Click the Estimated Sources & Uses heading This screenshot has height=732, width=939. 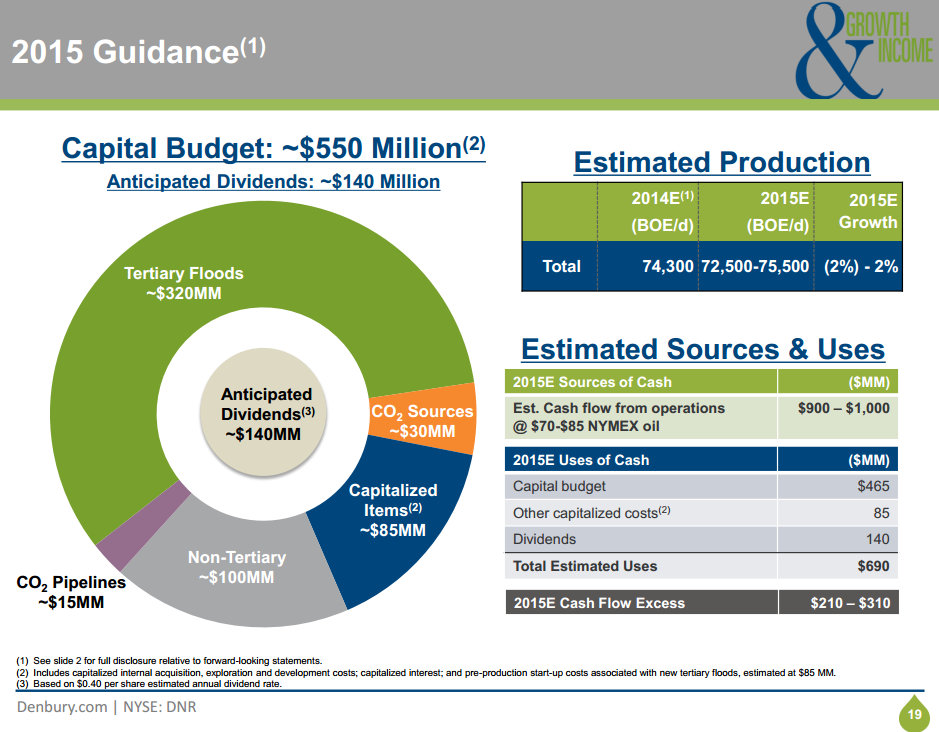pyautogui.click(x=703, y=349)
